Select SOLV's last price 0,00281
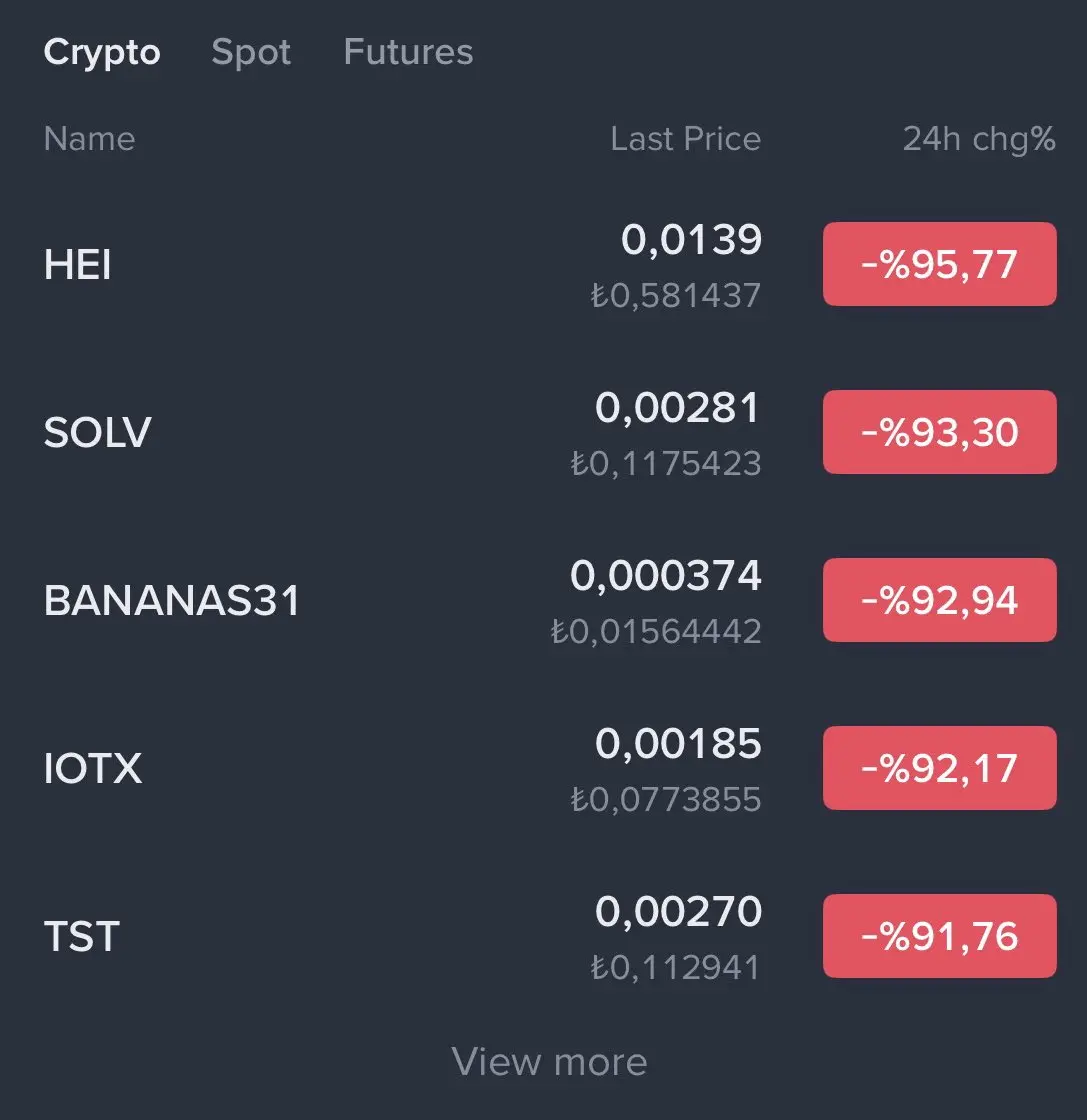1087x1120 pixels. [x=678, y=408]
